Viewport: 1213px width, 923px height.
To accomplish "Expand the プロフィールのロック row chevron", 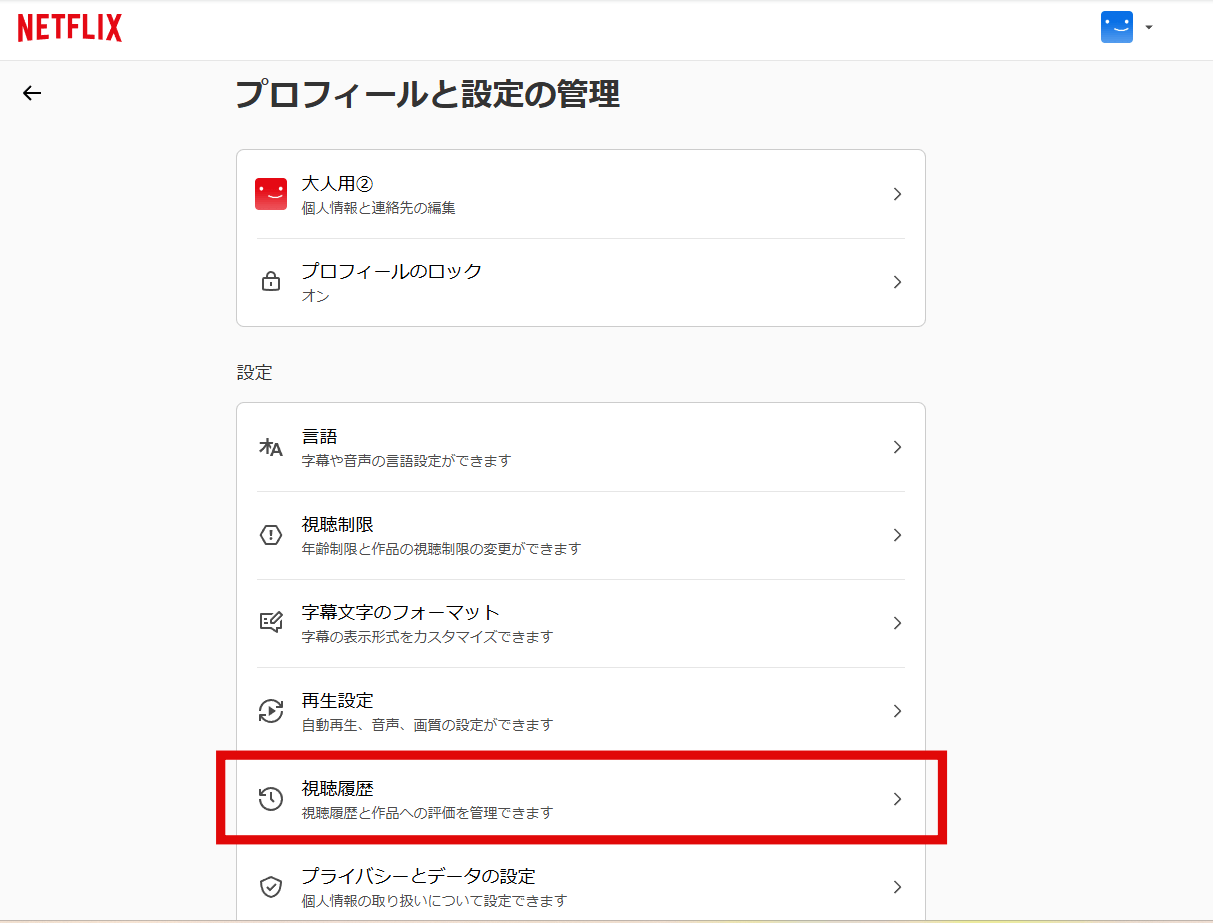I will 897,282.
